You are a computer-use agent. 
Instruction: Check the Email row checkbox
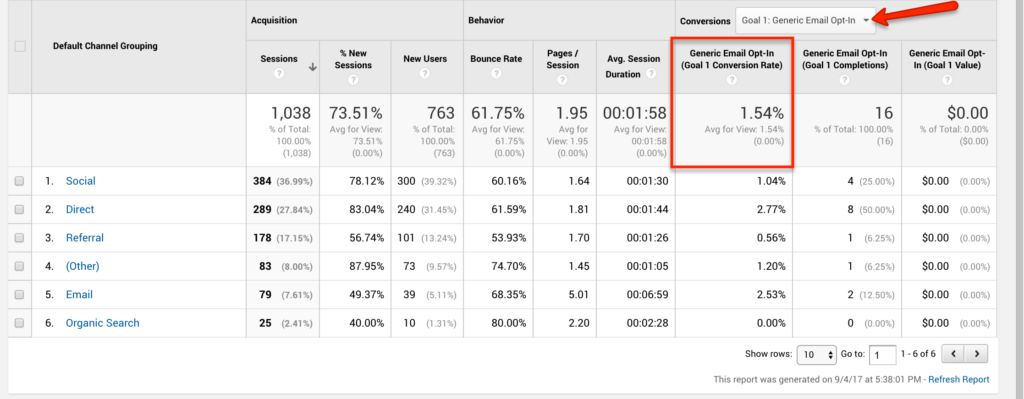(20, 295)
